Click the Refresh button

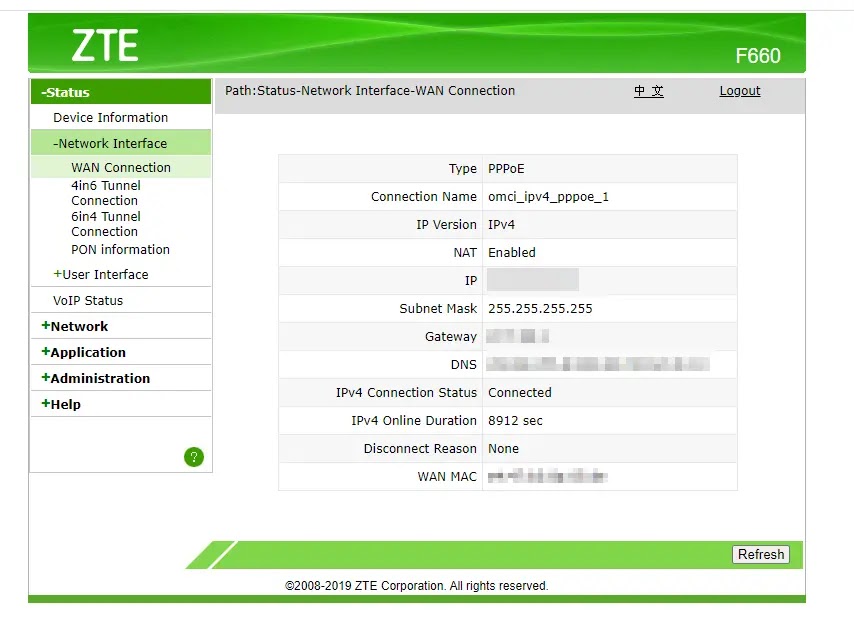pyautogui.click(x=761, y=554)
